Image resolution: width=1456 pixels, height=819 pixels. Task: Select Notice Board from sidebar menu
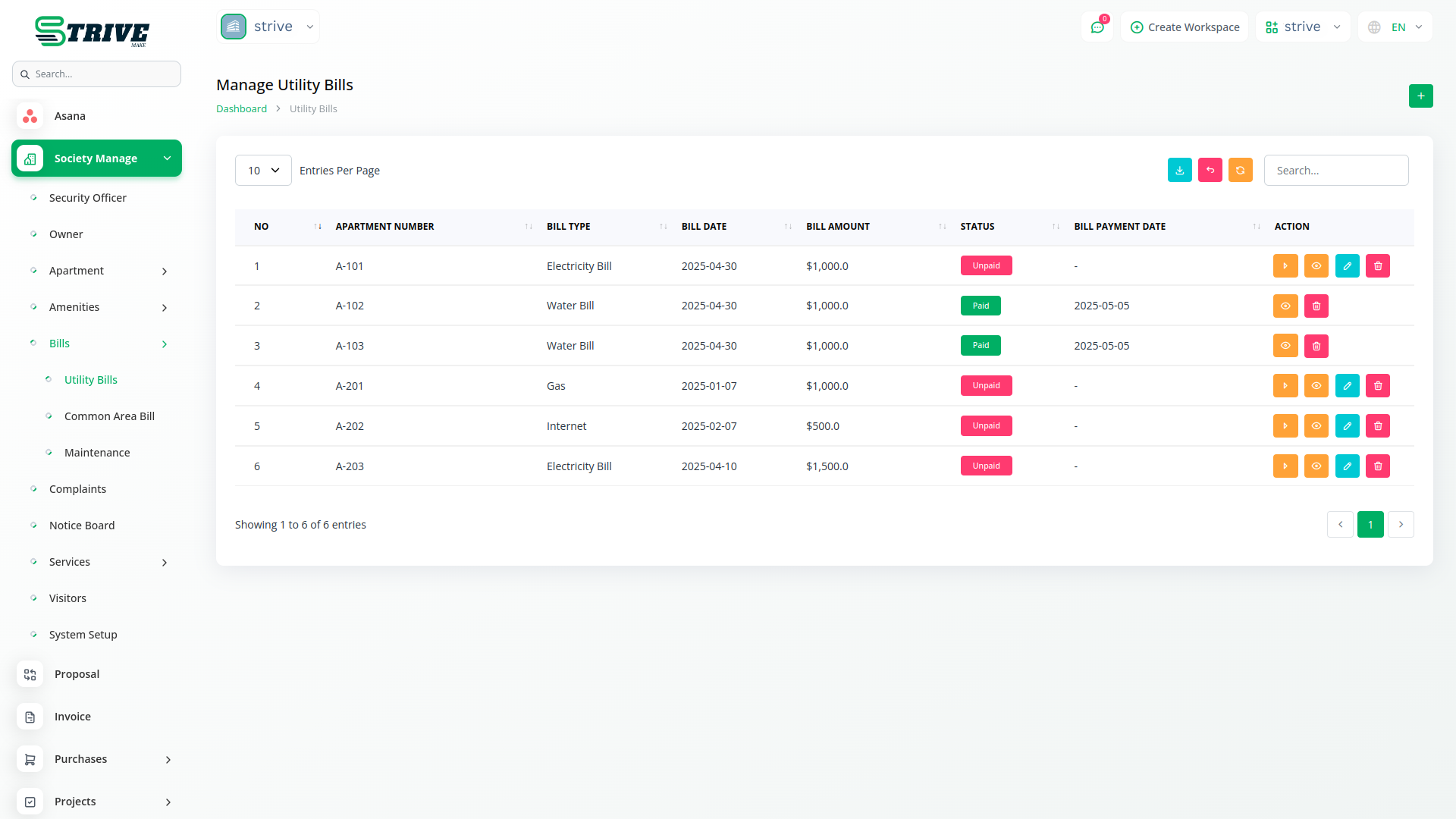(82, 526)
